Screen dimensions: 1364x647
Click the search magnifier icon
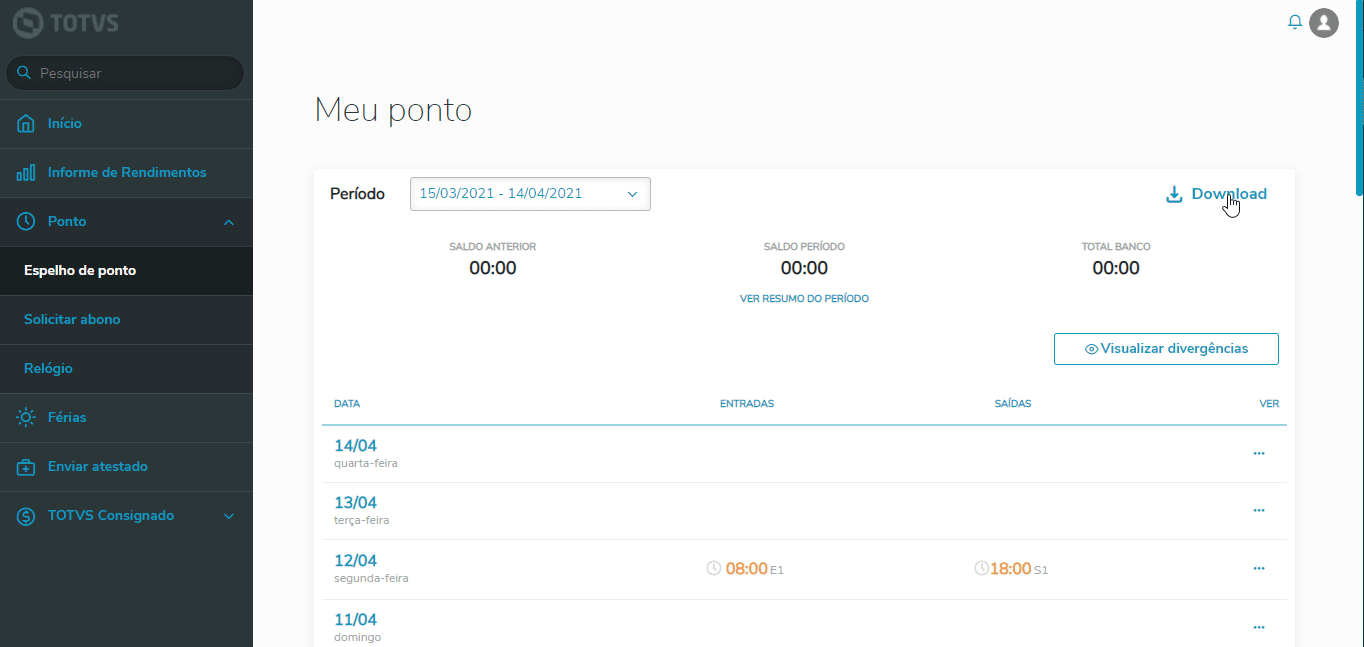(x=24, y=73)
